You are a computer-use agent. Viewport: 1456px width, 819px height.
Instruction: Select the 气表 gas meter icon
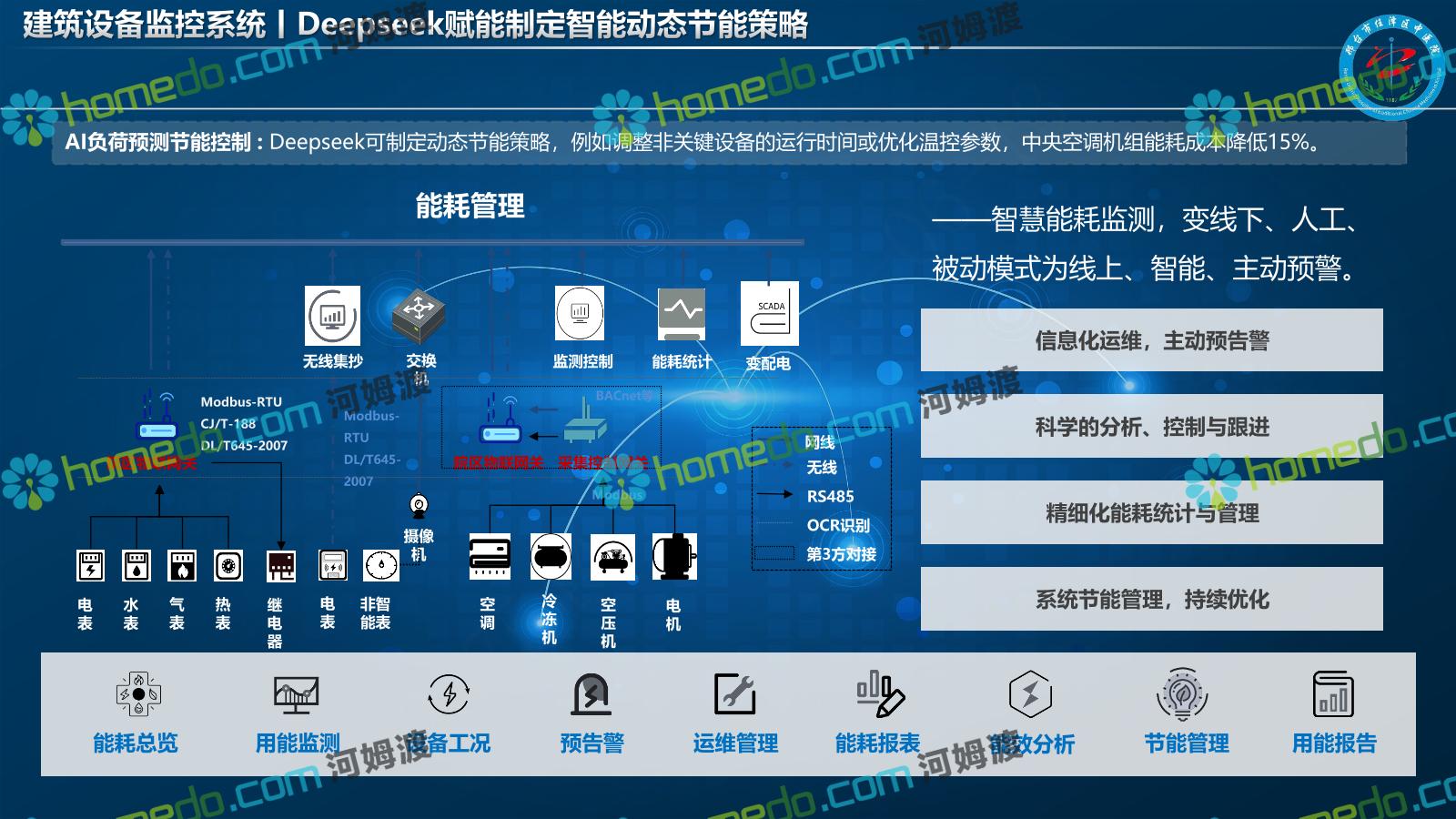pyautogui.click(x=182, y=566)
